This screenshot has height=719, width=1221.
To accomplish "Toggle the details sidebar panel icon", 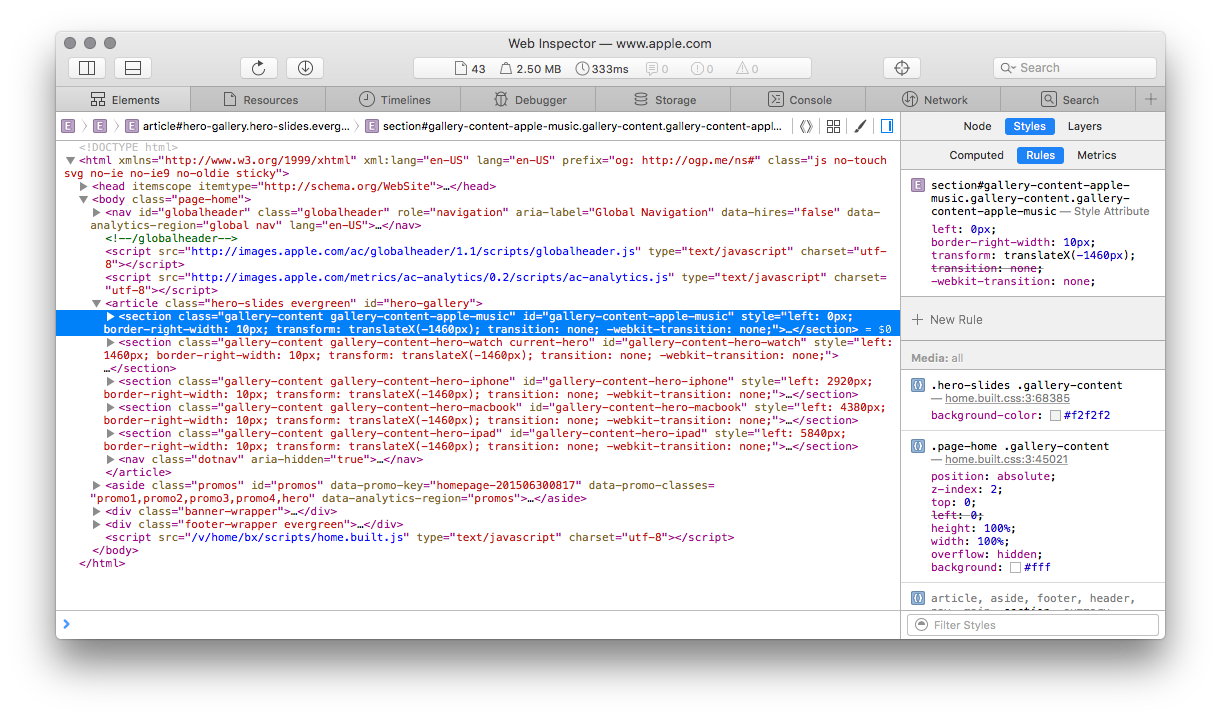I will [886, 126].
